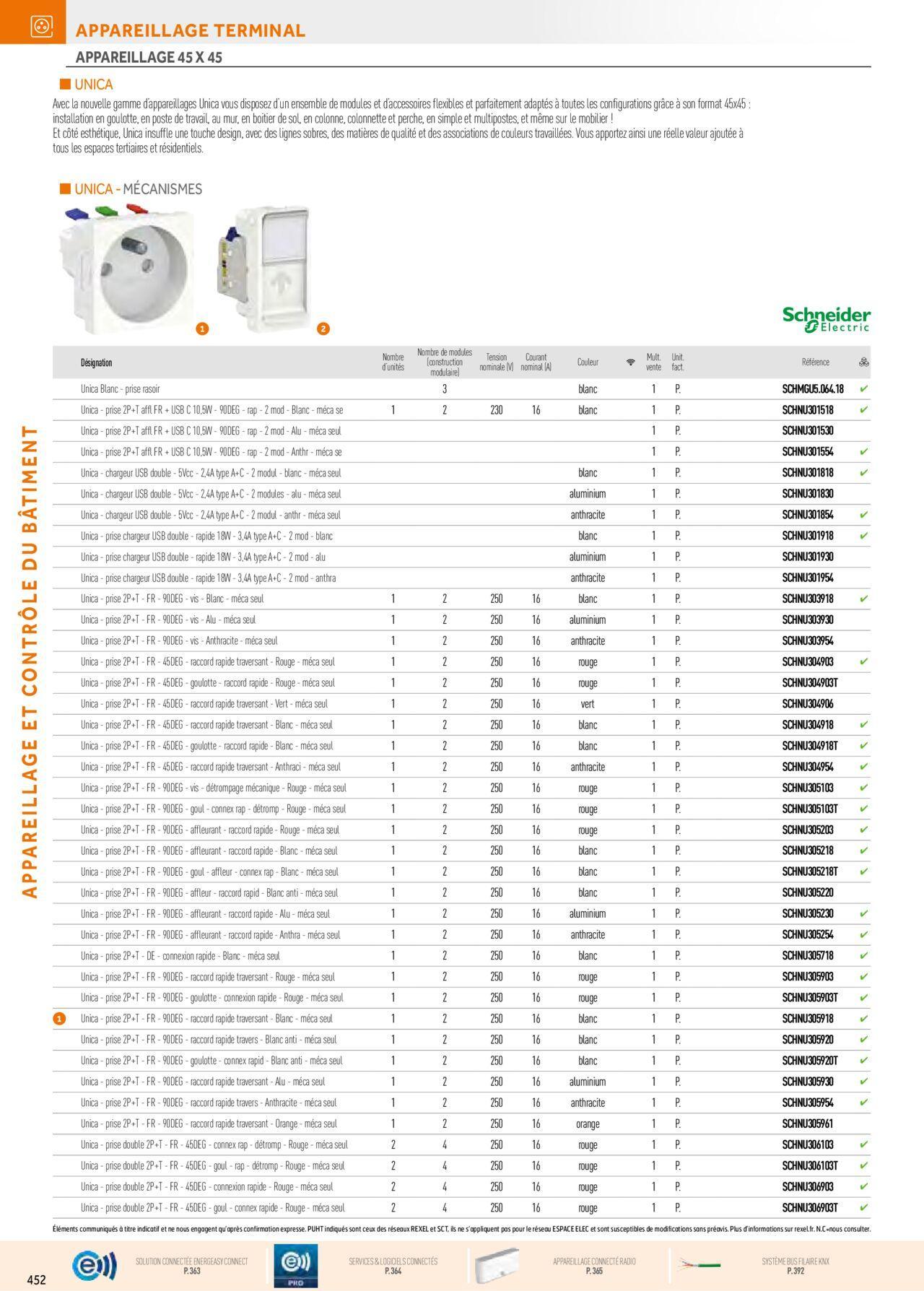Click reference SCHNU305220
This screenshot has height=1291, width=924.
point(808,892)
